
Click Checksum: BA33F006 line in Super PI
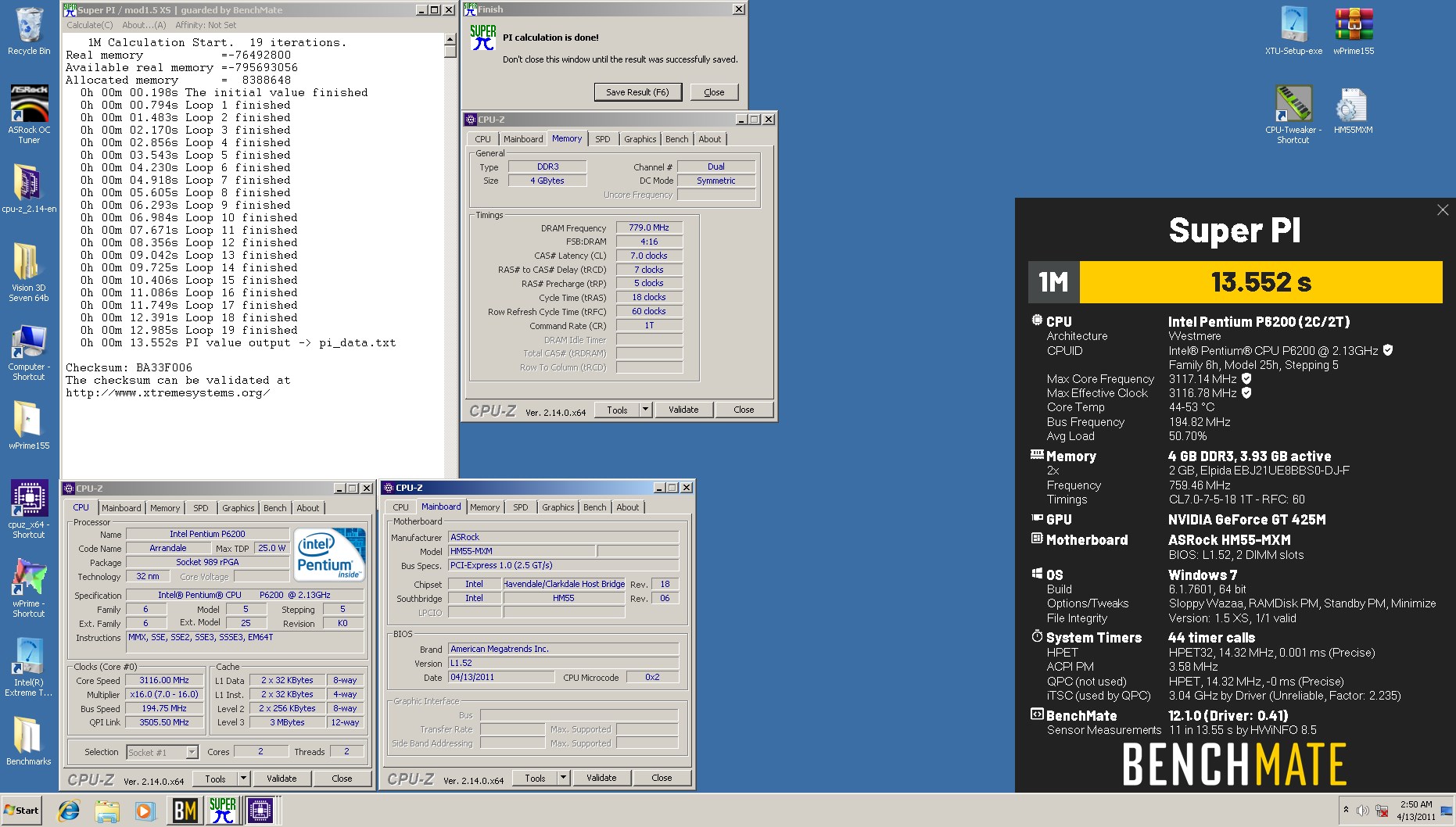129,368
